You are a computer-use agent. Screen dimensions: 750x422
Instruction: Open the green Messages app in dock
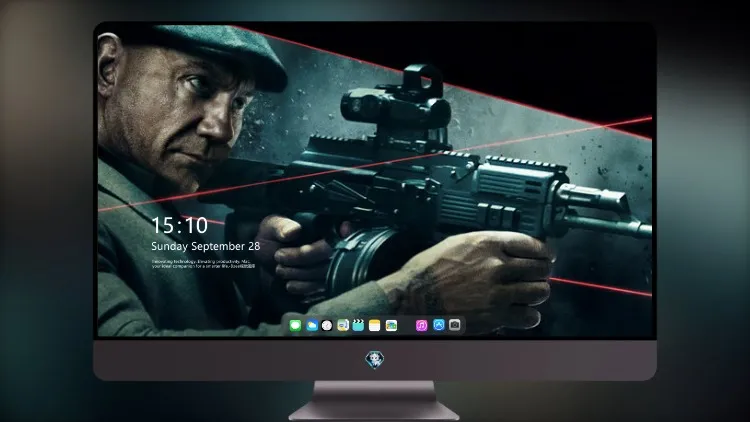[x=295, y=325]
